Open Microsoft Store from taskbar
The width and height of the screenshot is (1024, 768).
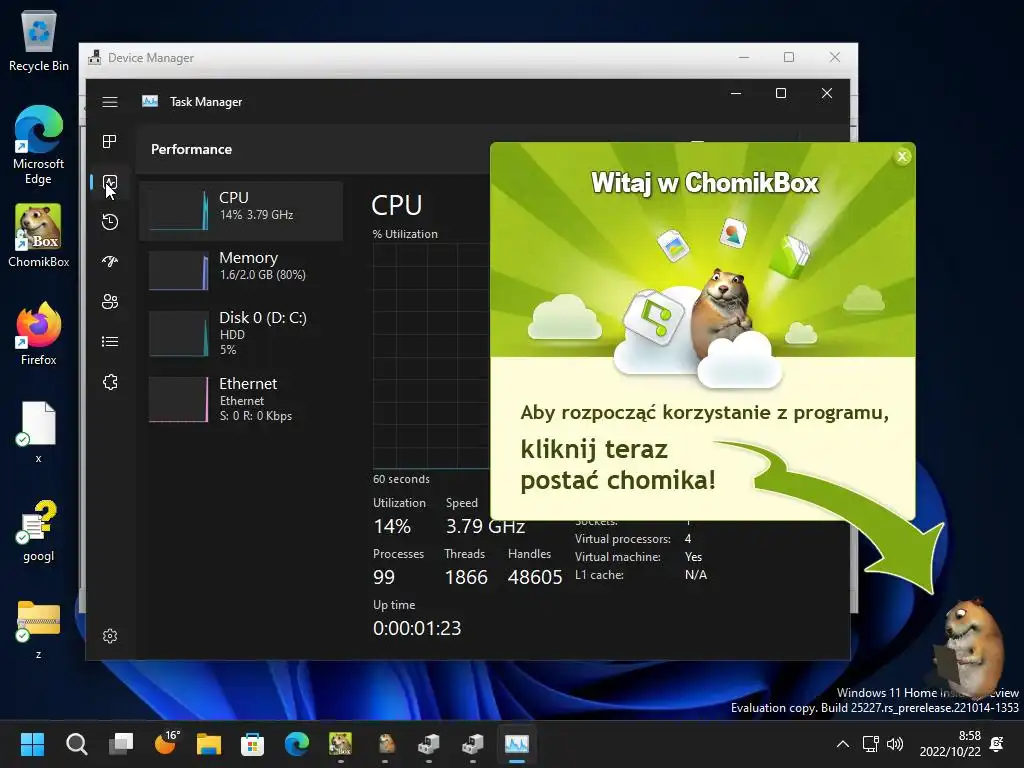click(x=252, y=744)
